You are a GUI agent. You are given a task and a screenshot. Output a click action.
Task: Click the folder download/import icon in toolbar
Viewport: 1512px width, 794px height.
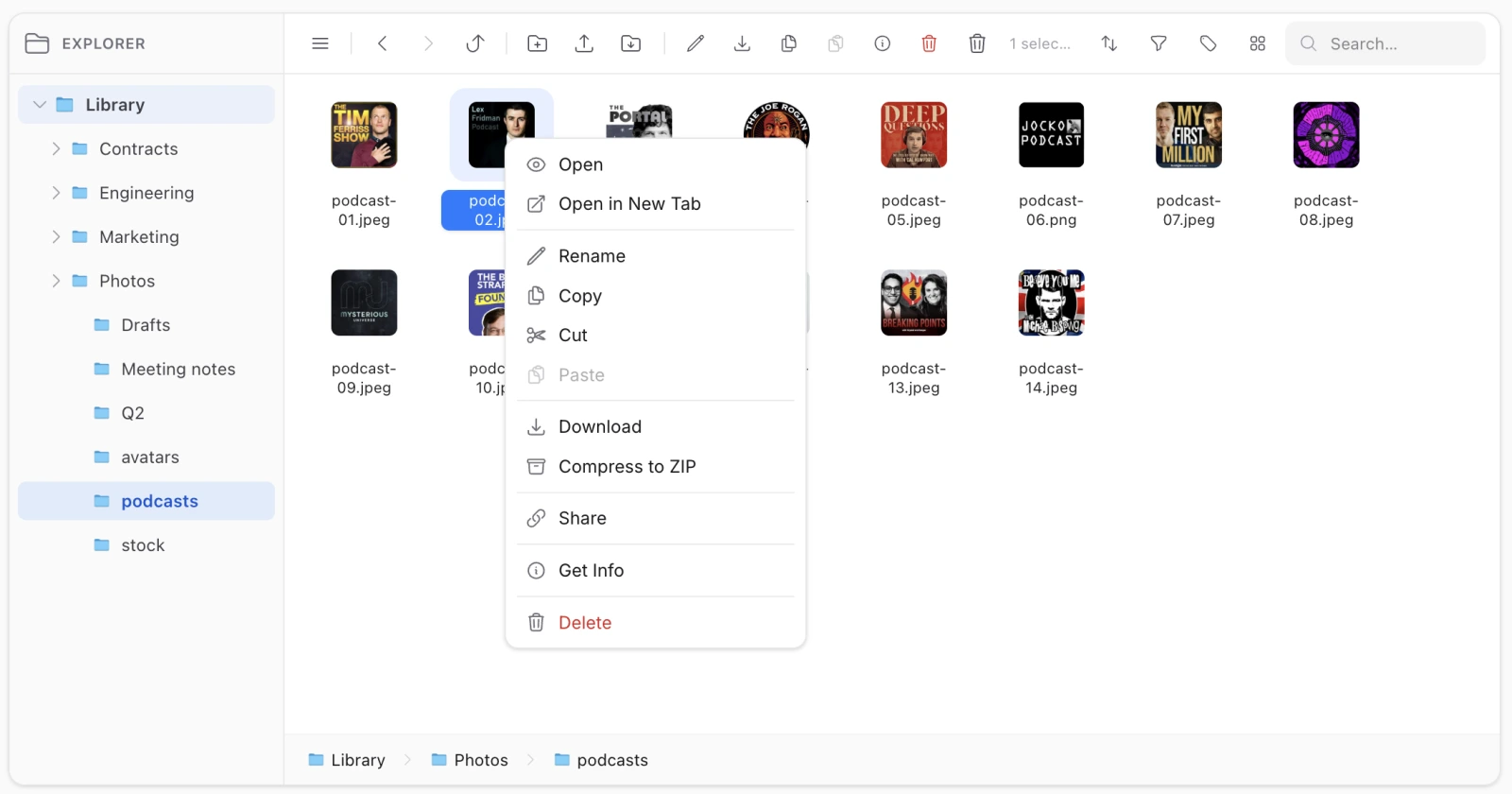coord(630,43)
